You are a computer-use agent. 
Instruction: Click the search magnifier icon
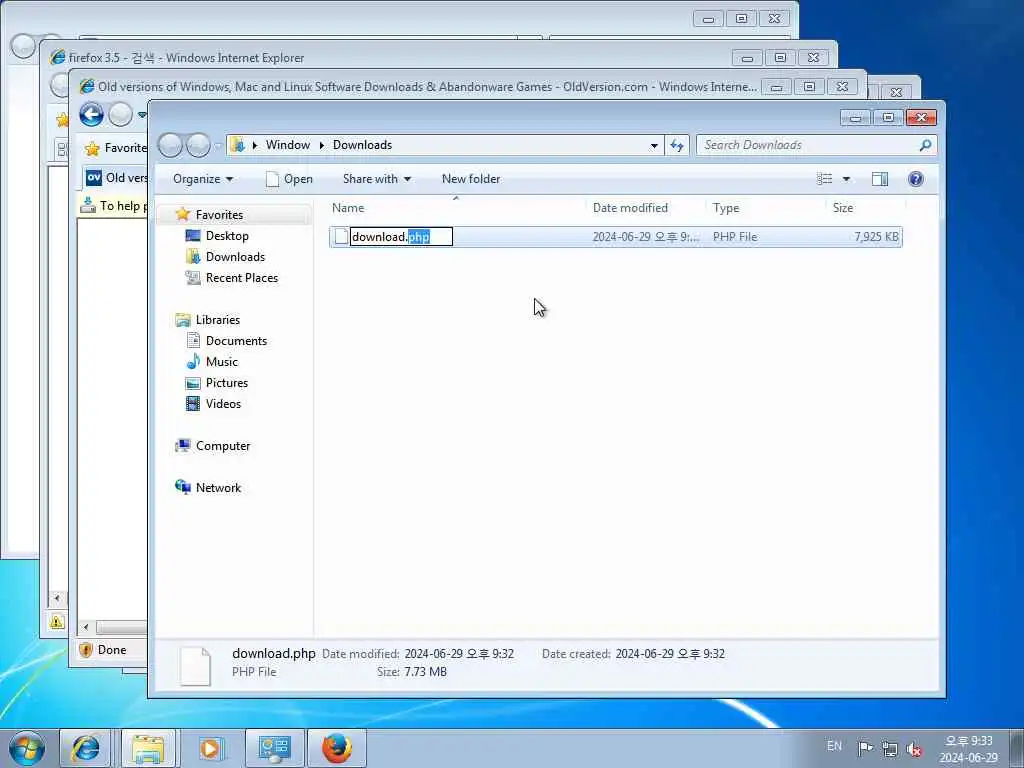(x=925, y=145)
